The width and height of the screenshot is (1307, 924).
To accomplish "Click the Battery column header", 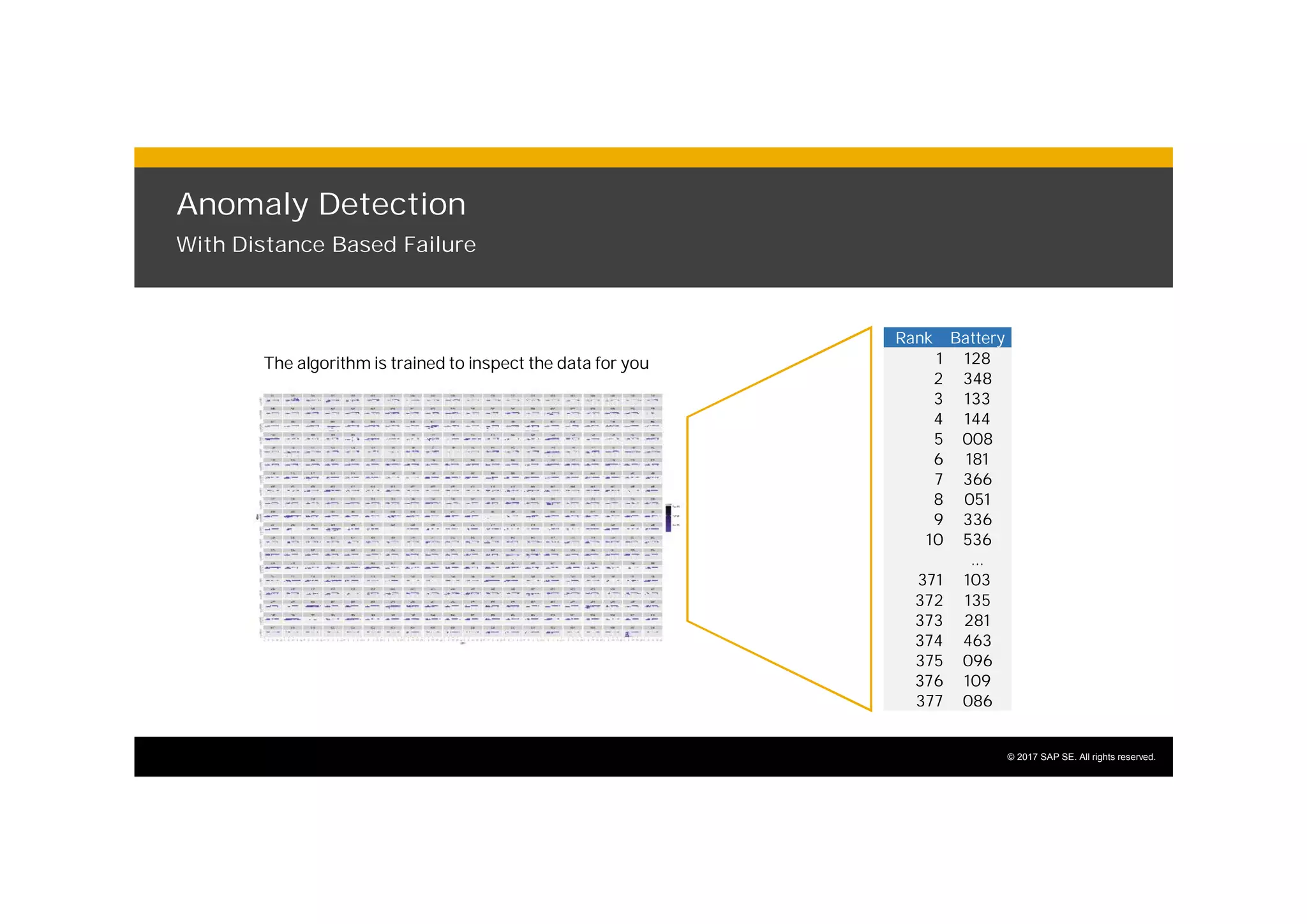I will [976, 338].
